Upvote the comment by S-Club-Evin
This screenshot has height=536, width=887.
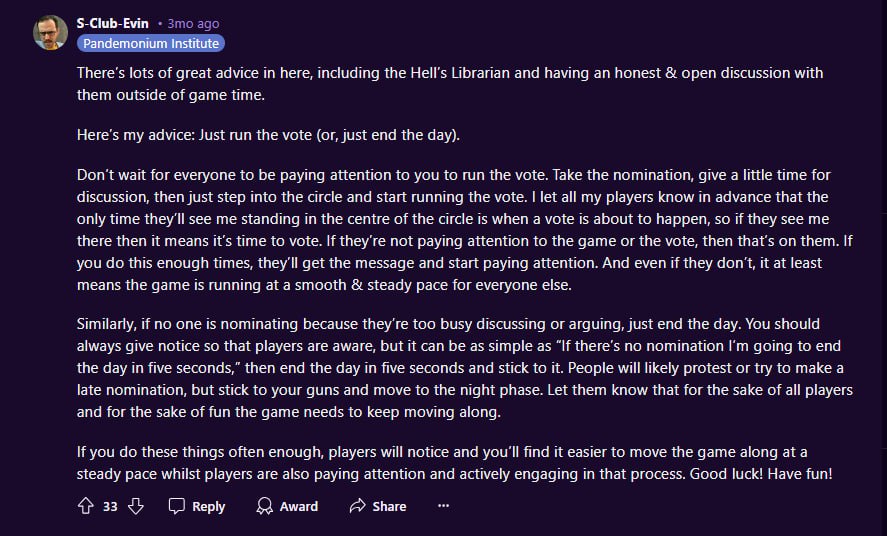point(85,506)
